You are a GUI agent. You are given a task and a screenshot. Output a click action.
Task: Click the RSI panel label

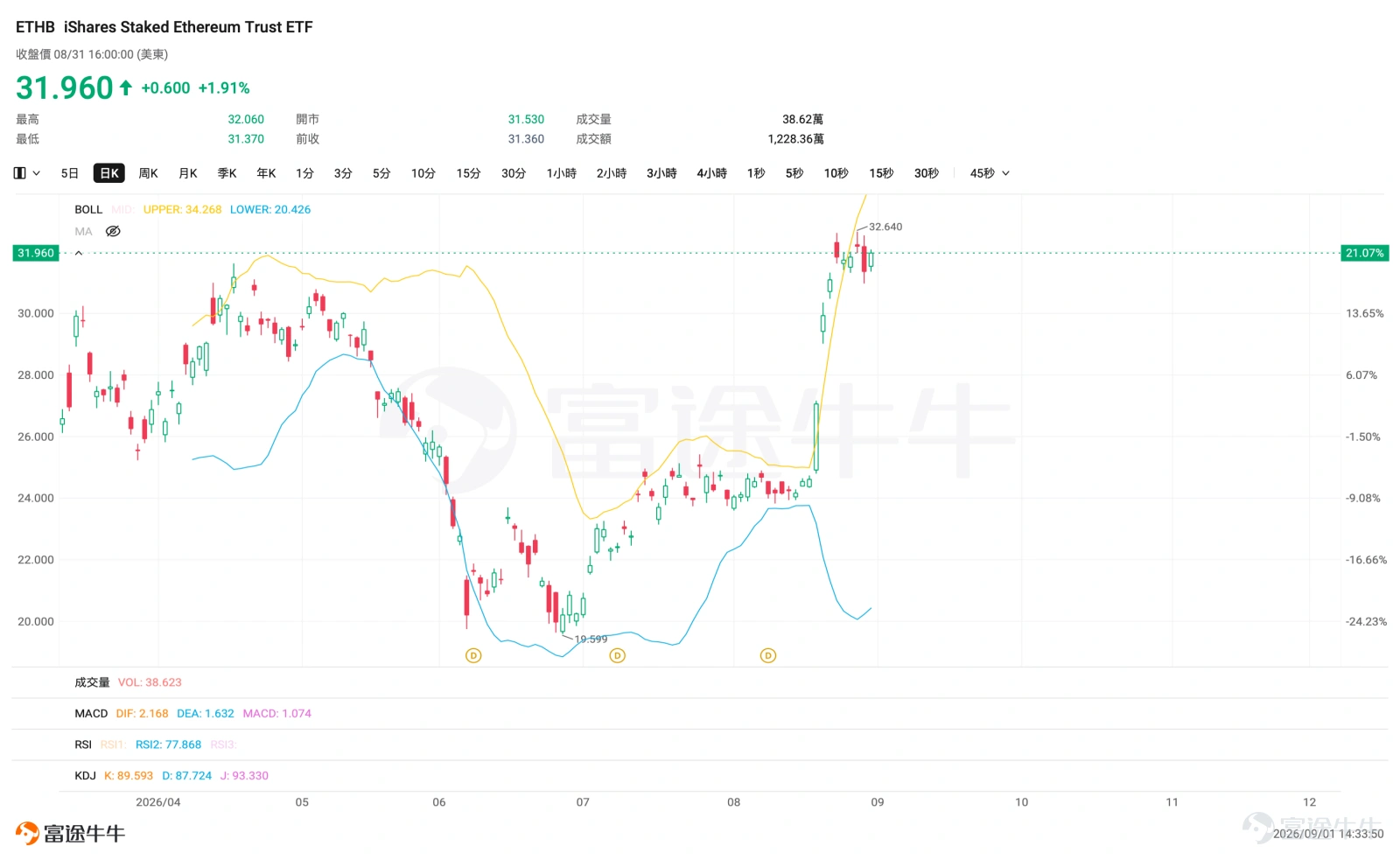click(x=83, y=745)
